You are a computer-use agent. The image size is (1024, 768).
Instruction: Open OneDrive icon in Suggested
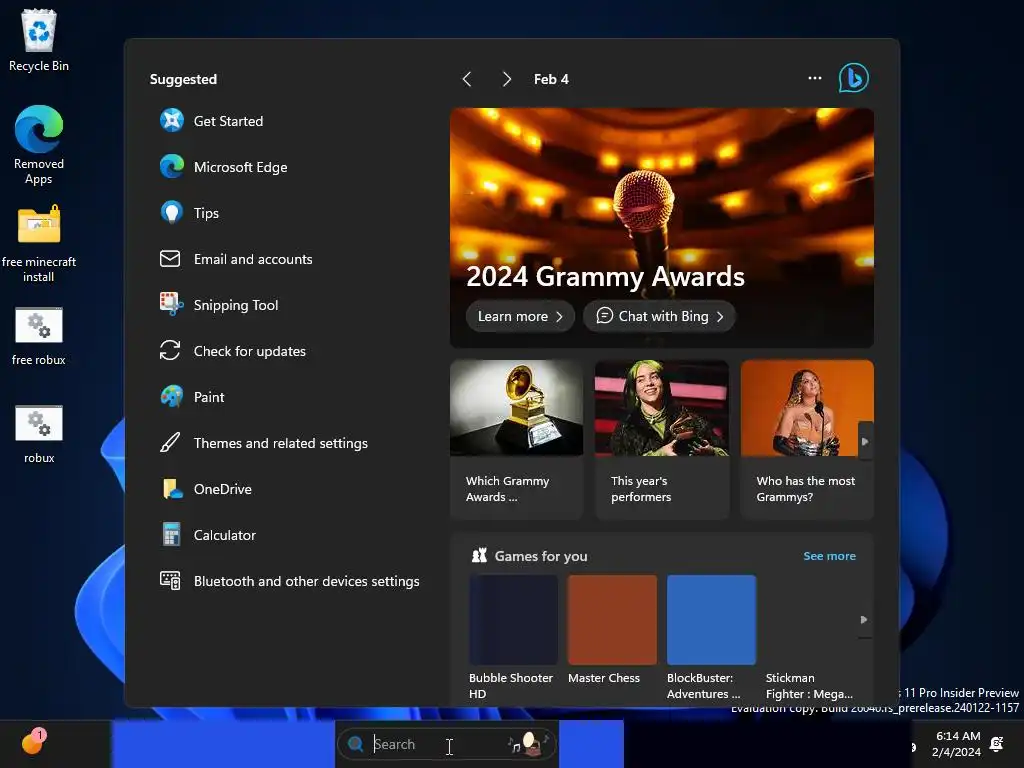tap(172, 488)
